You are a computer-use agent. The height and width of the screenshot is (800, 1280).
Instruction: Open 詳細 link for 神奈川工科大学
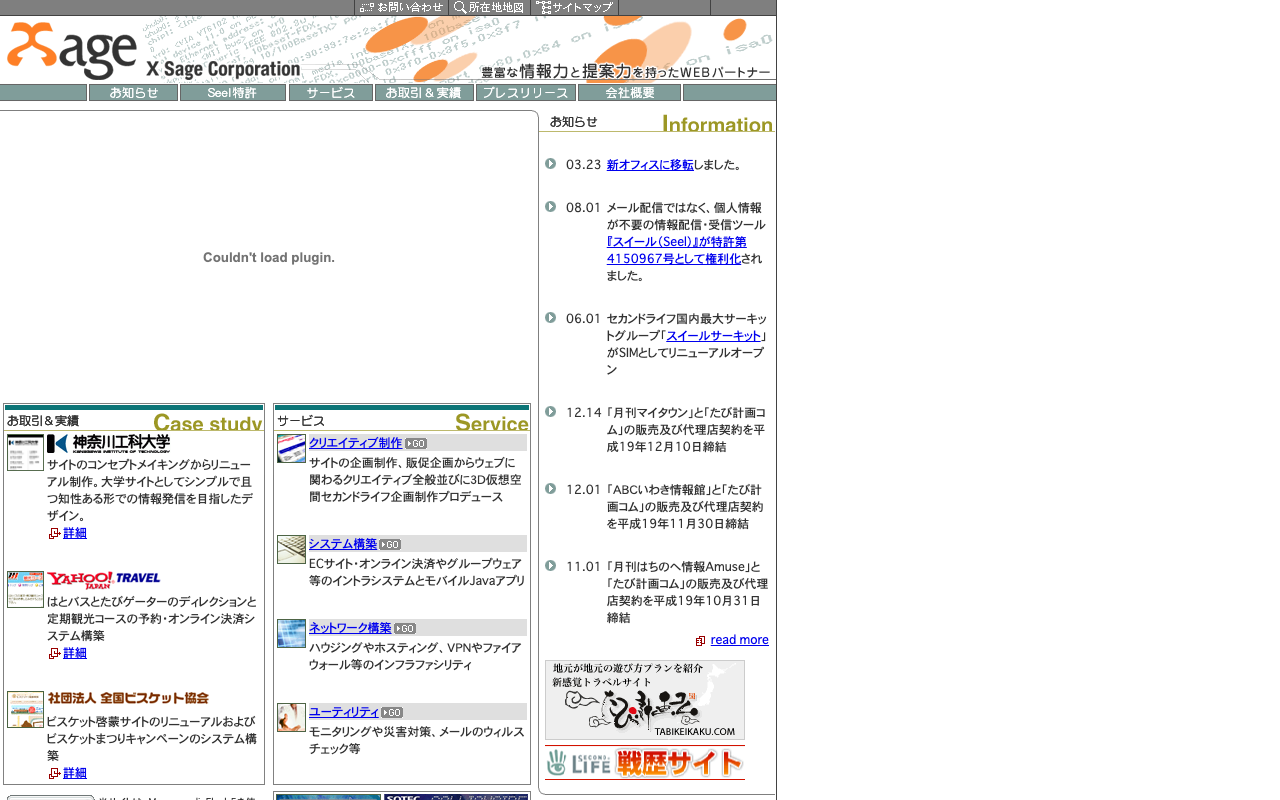click(75, 533)
